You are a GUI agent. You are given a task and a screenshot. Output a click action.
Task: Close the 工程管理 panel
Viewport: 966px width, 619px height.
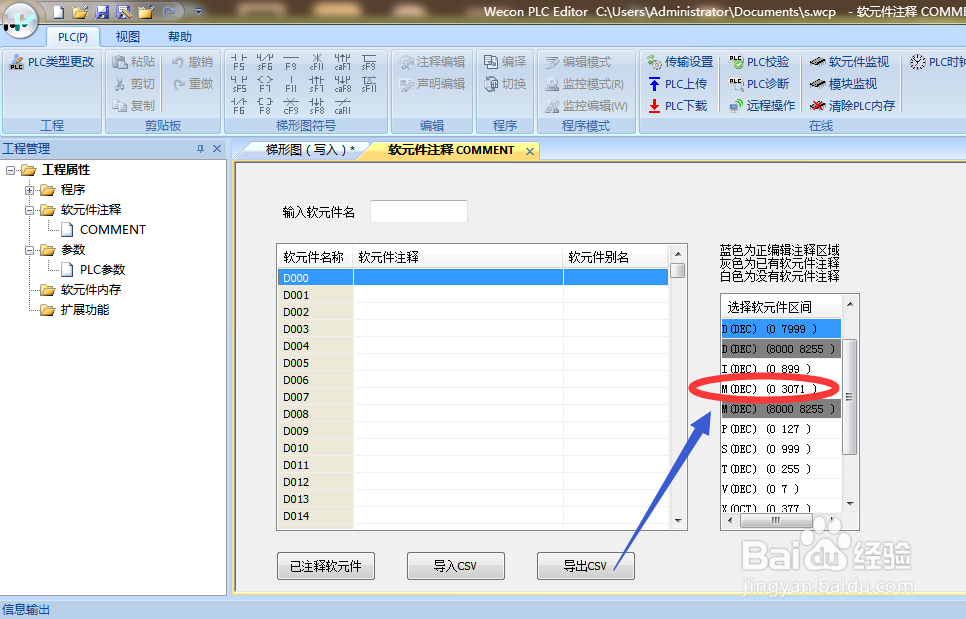pyautogui.click(x=217, y=148)
